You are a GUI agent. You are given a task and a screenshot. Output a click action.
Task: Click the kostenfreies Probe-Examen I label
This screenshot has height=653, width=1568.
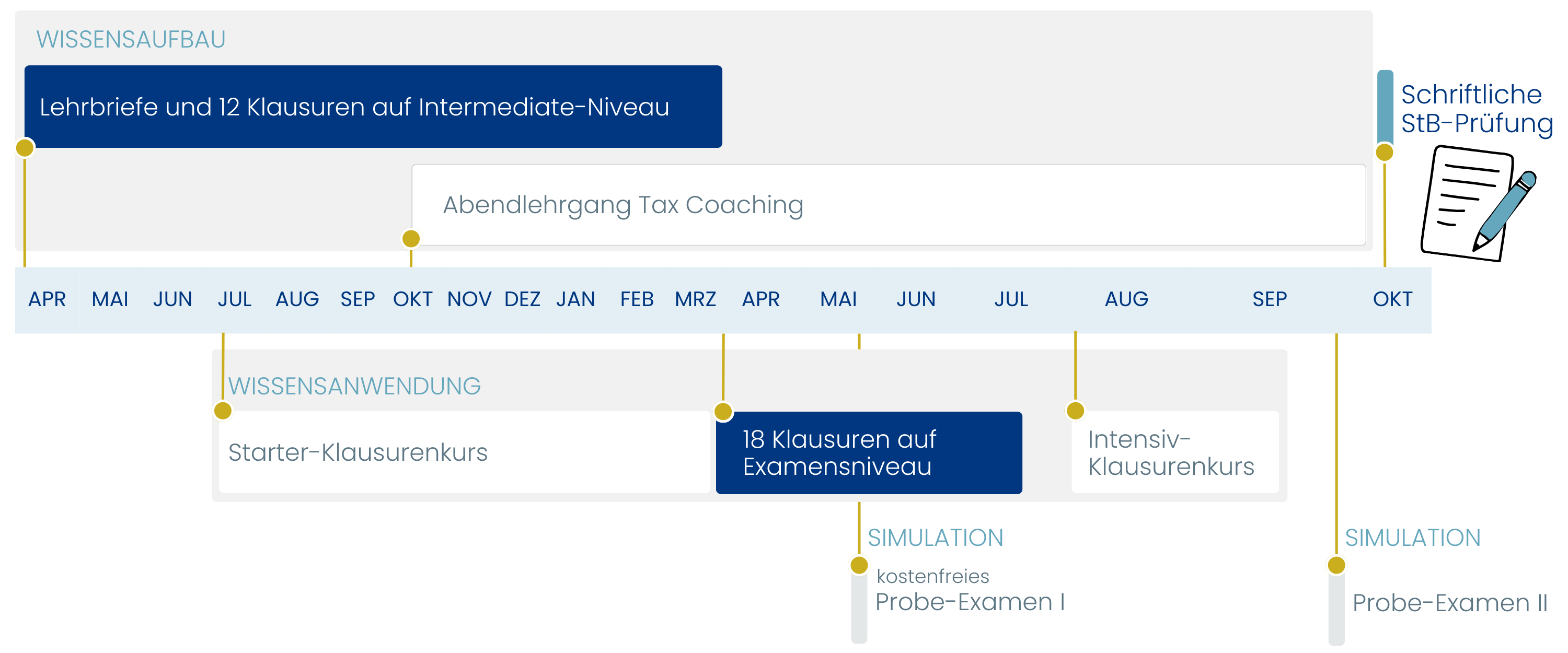click(x=970, y=590)
